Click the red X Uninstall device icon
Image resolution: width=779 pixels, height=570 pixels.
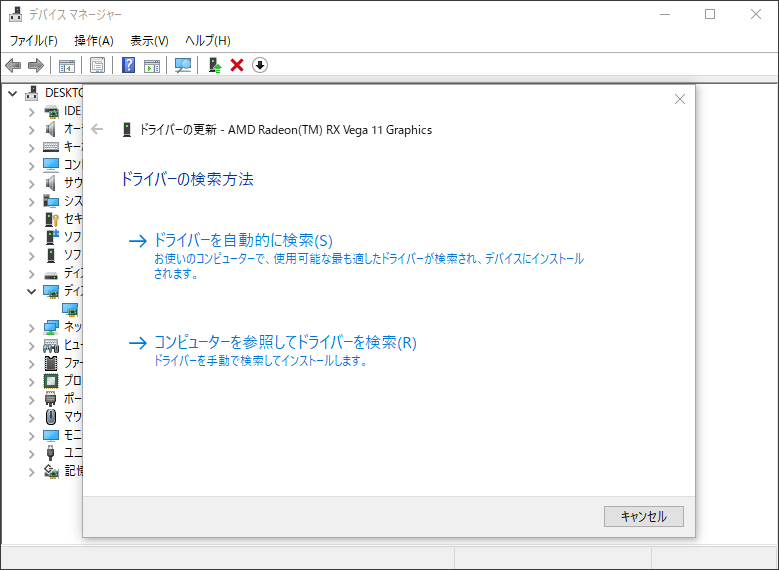pyautogui.click(x=237, y=65)
